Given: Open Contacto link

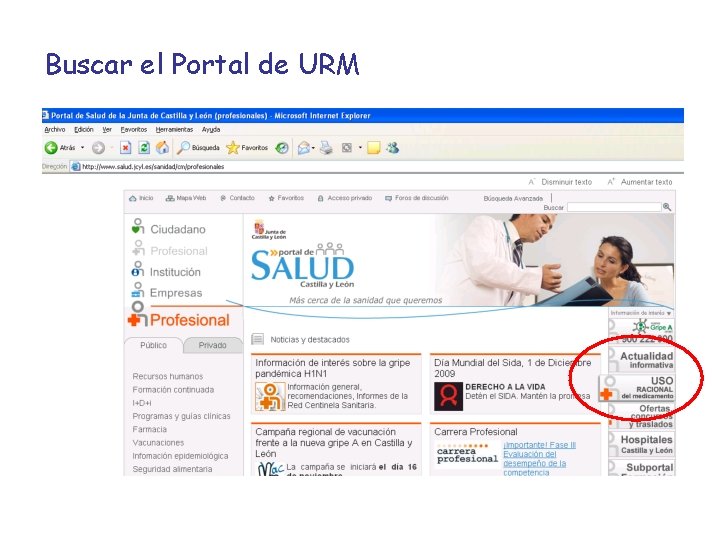Looking at the screenshot, I should [237, 198].
